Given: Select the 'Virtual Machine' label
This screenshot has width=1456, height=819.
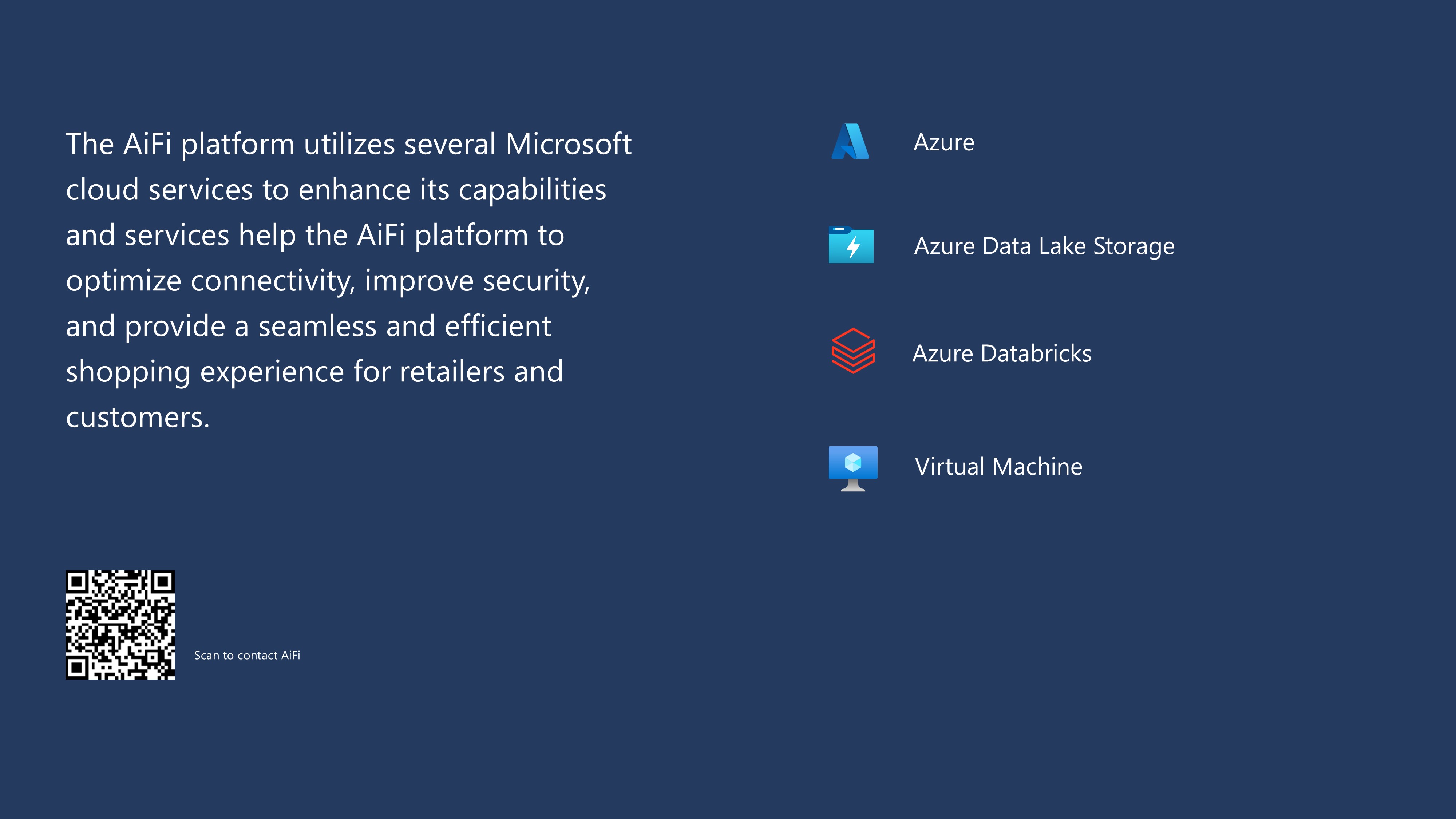Looking at the screenshot, I should pyautogui.click(x=999, y=467).
